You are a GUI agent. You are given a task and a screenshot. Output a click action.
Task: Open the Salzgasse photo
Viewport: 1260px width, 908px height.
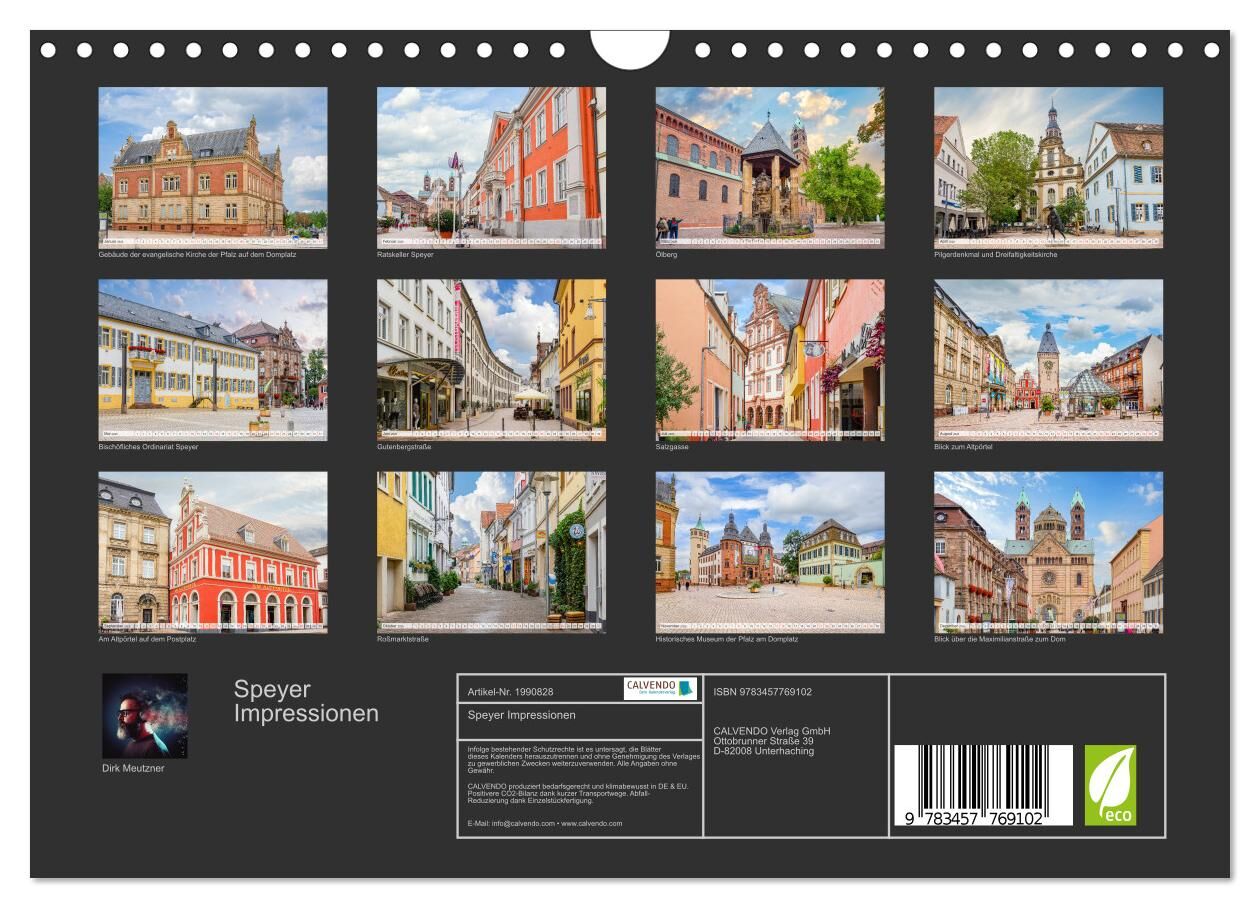[x=770, y=359]
